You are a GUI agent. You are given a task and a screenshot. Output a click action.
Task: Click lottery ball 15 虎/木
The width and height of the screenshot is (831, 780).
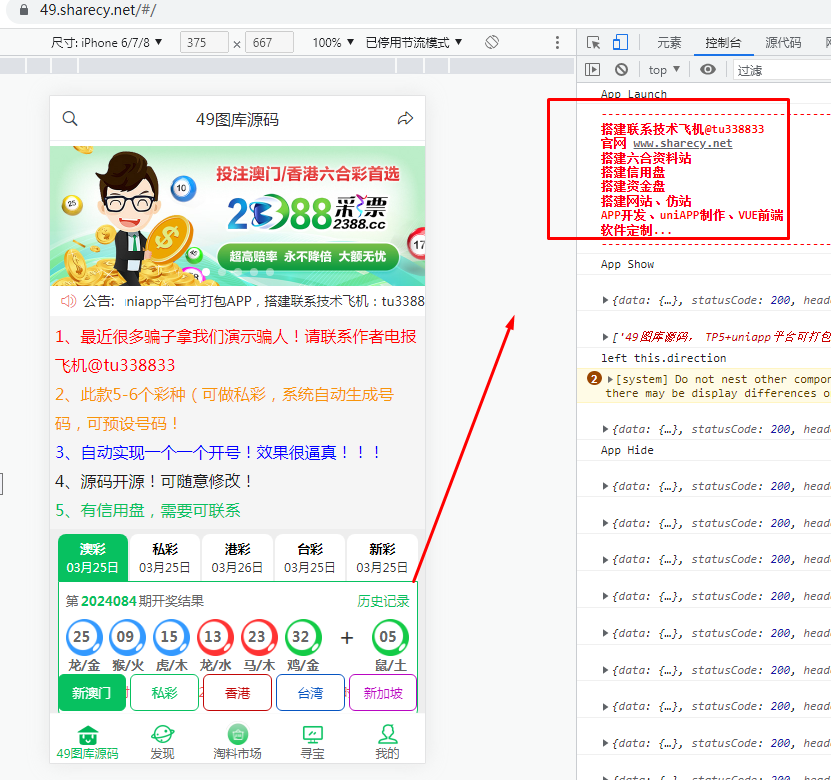click(171, 637)
